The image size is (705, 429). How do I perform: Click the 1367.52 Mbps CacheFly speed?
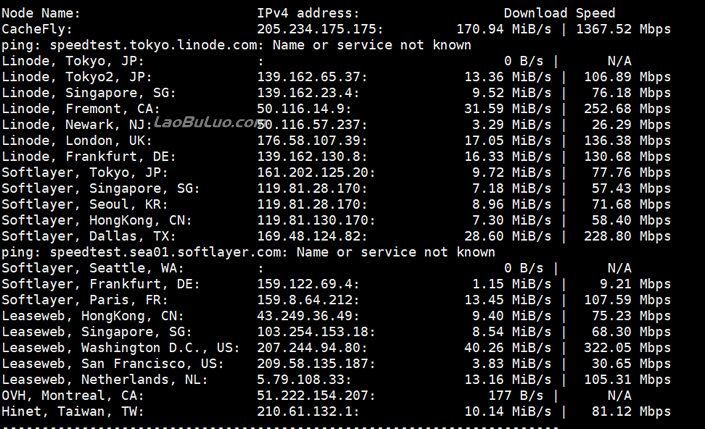623,29
